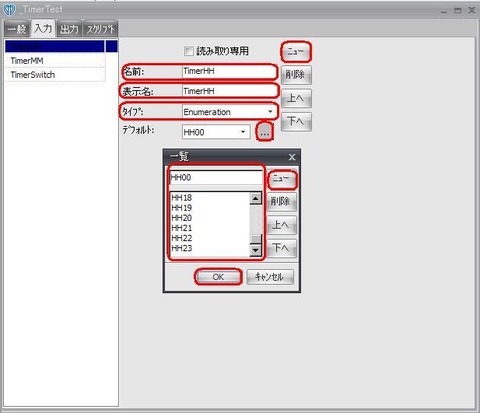Maximize the _TimerTest window
480x413 pixels.
coord(458,11)
